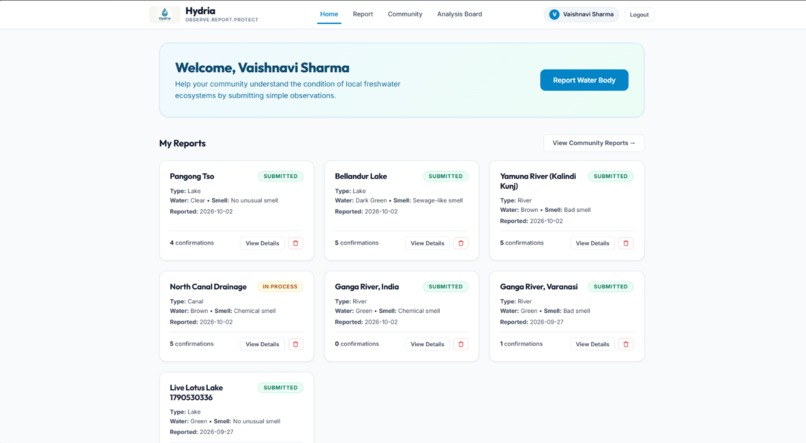
Task: View Details for North Canal Drainage
Action: (x=262, y=344)
